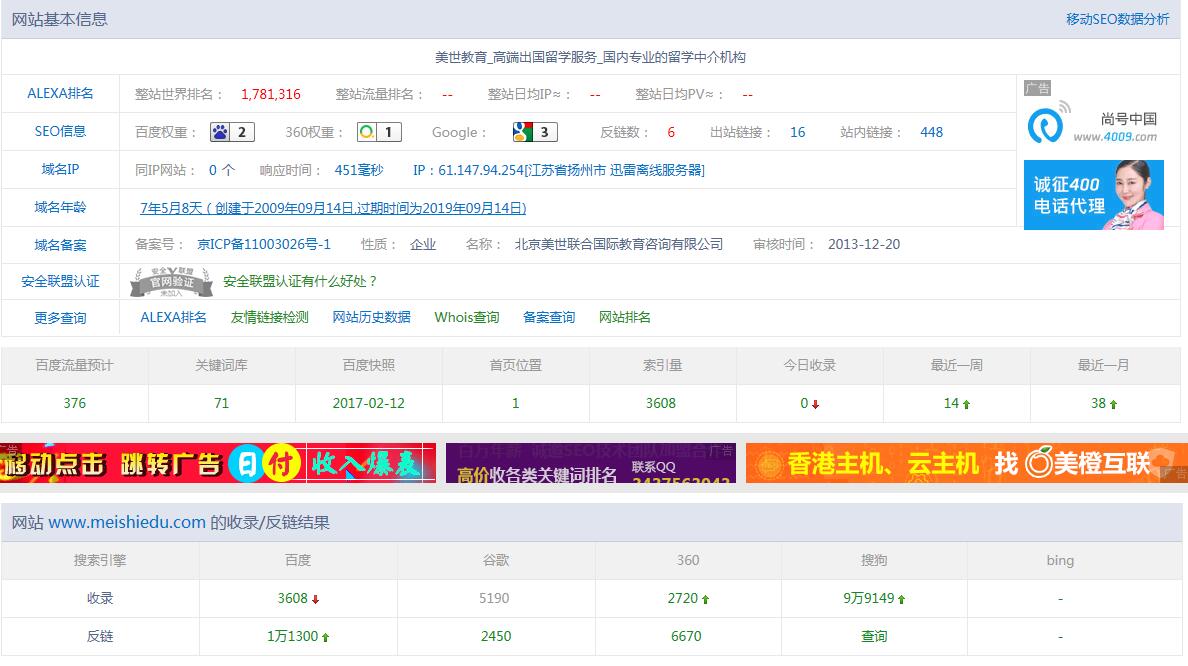Click the Baidu weight rank icon
The width and height of the screenshot is (1188, 666).
tap(231, 131)
